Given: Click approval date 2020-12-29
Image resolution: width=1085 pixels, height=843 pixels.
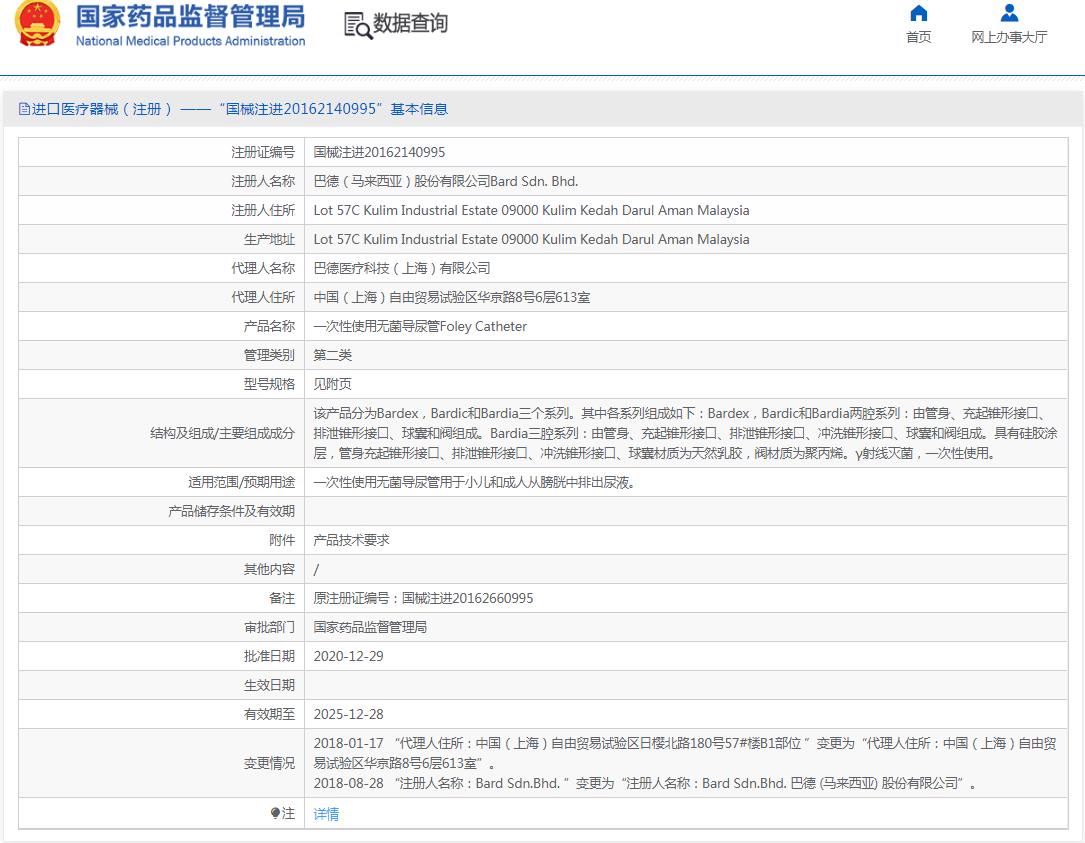Looking at the screenshot, I should (348, 657).
